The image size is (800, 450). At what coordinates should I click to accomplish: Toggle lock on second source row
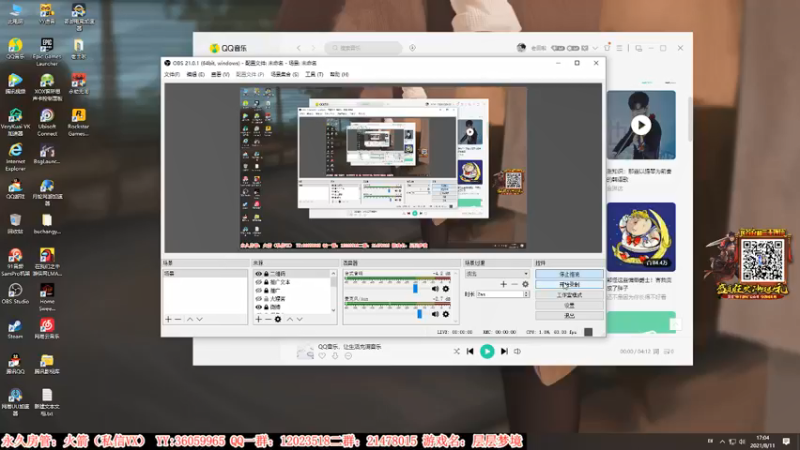point(266,282)
